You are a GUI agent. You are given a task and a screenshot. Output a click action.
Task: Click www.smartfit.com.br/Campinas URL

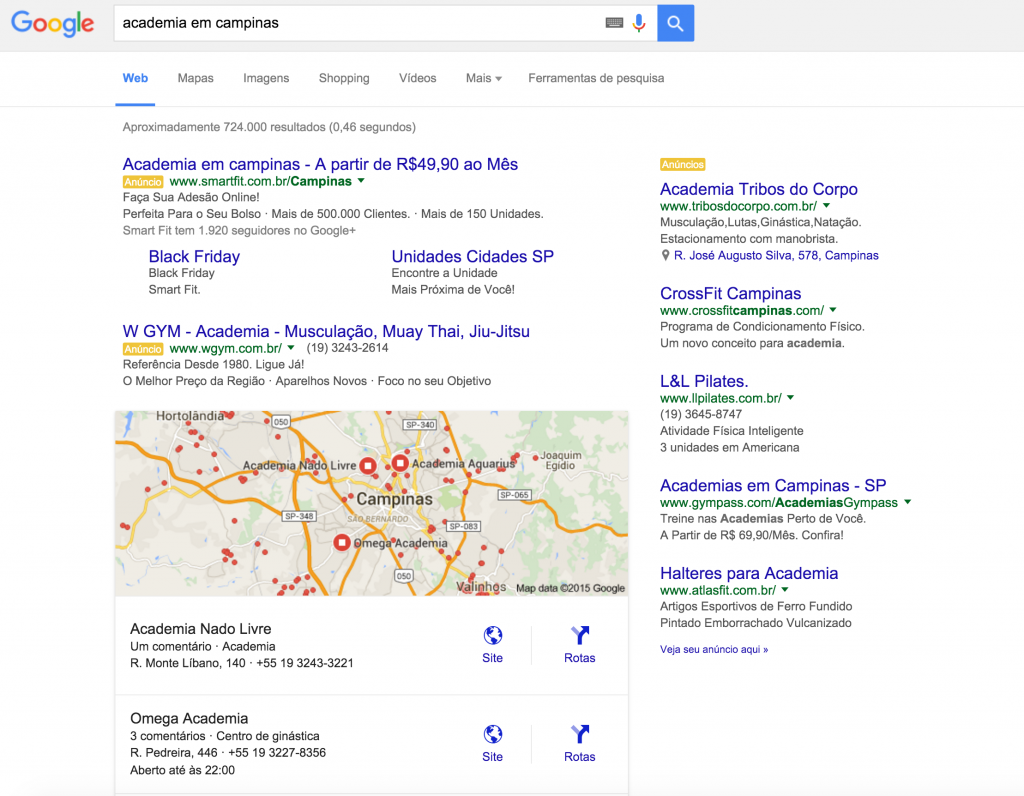pyautogui.click(x=261, y=182)
